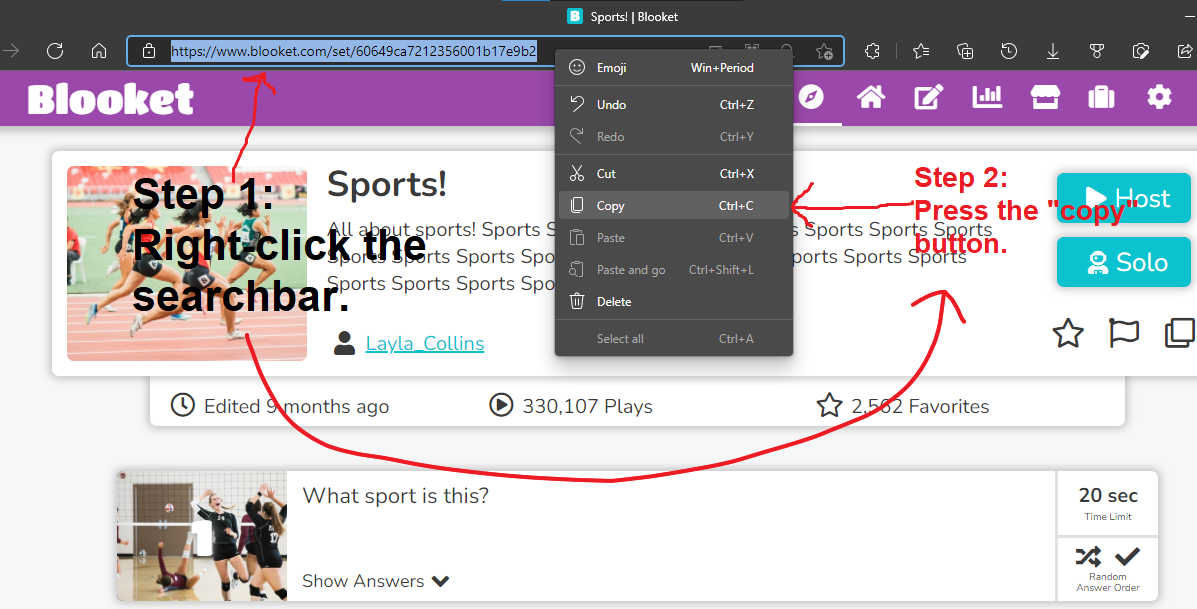Choose Delete in the context menu
Image resolution: width=1197 pixels, height=609 pixels.
[x=674, y=301]
